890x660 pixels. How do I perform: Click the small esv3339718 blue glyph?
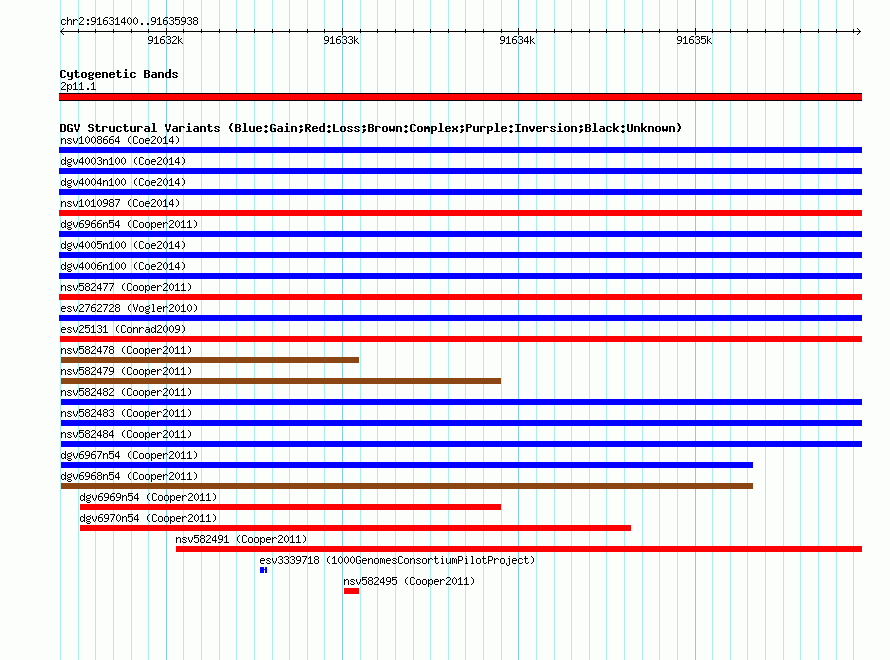tap(263, 570)
